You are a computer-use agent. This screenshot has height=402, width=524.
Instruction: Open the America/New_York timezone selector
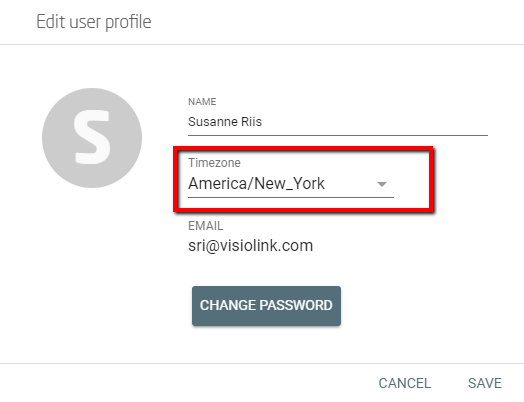tap(291, 183)
